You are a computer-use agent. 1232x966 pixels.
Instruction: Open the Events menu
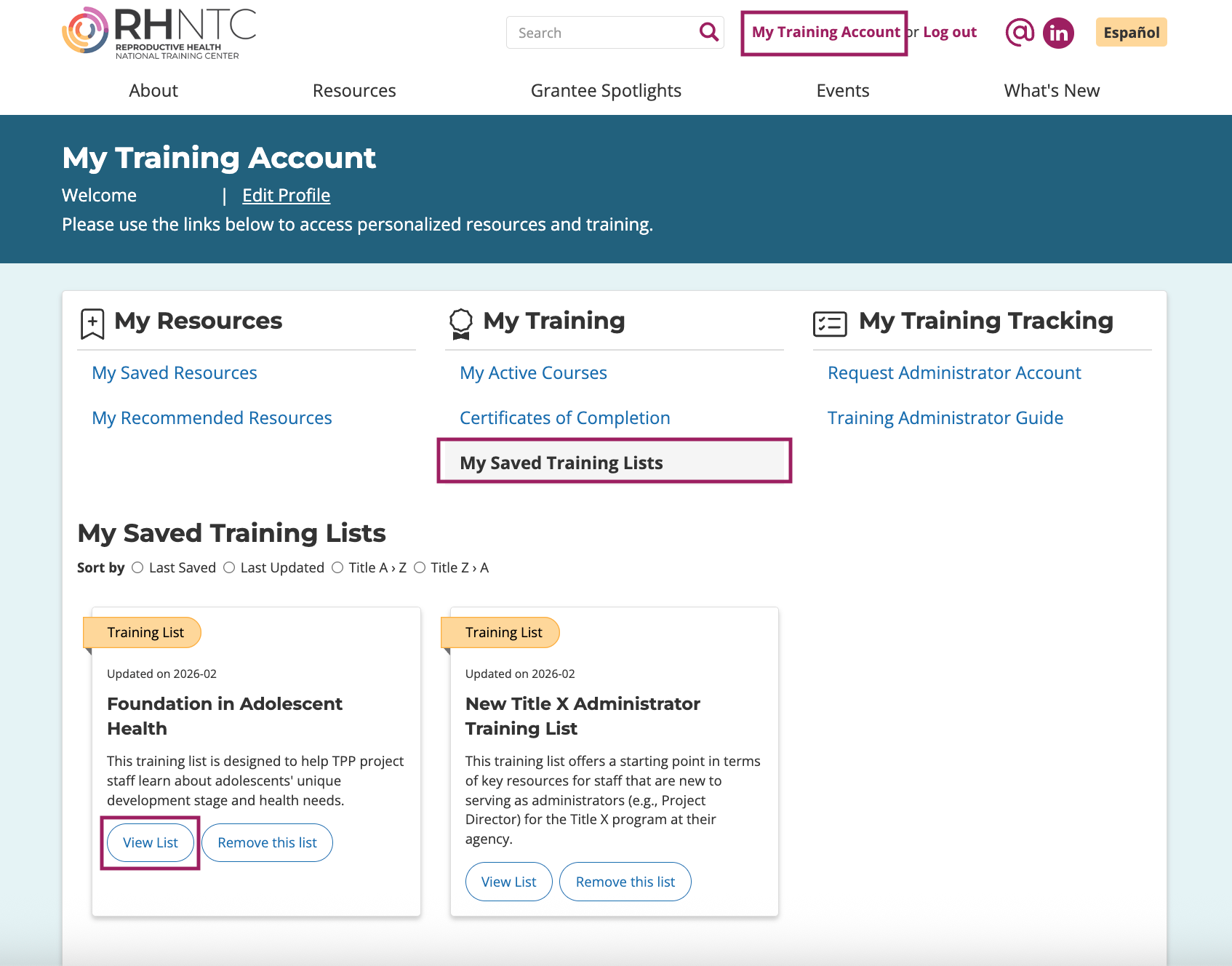(x=842, y=90)
